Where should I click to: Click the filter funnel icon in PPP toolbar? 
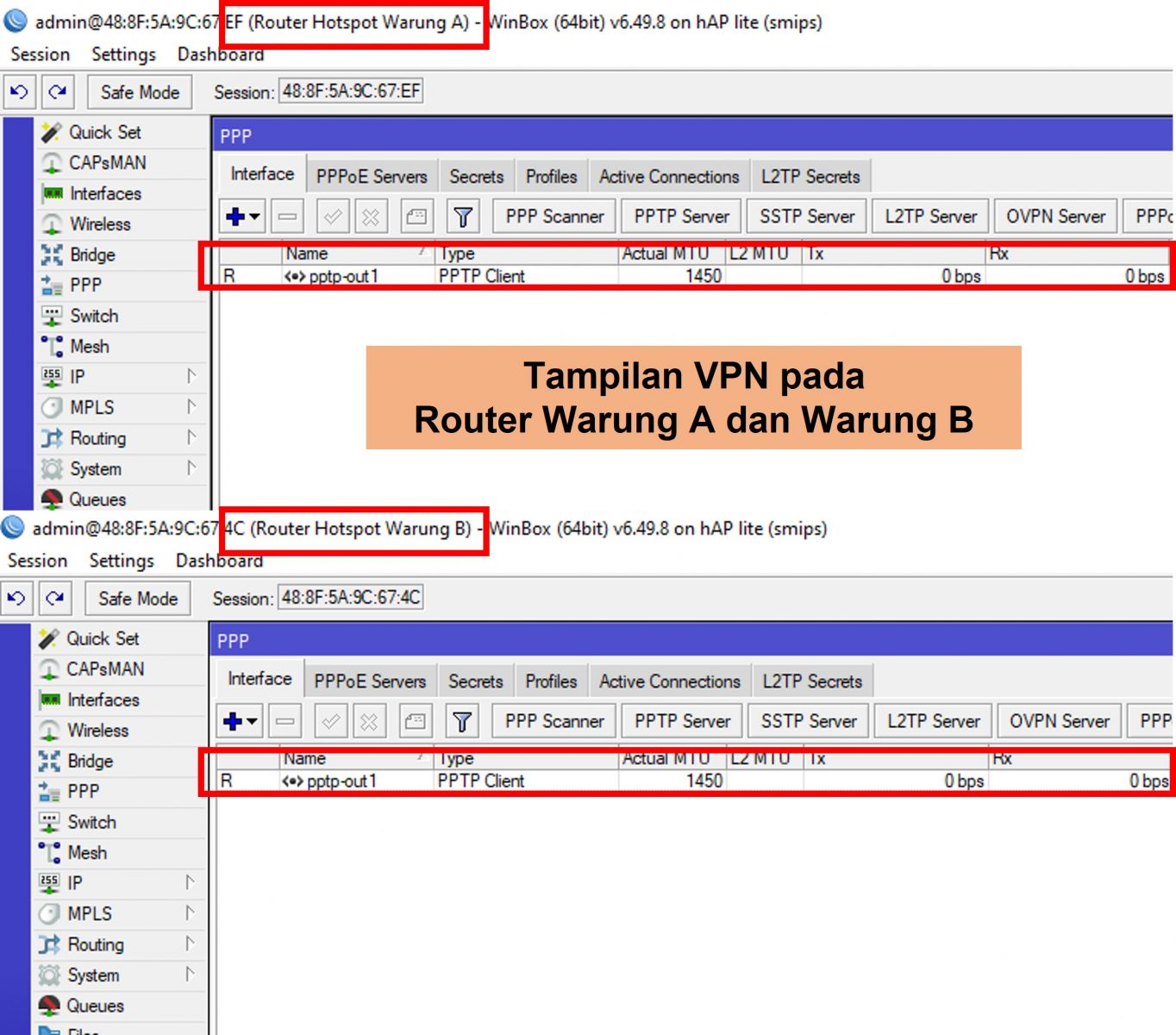(463, 216)
